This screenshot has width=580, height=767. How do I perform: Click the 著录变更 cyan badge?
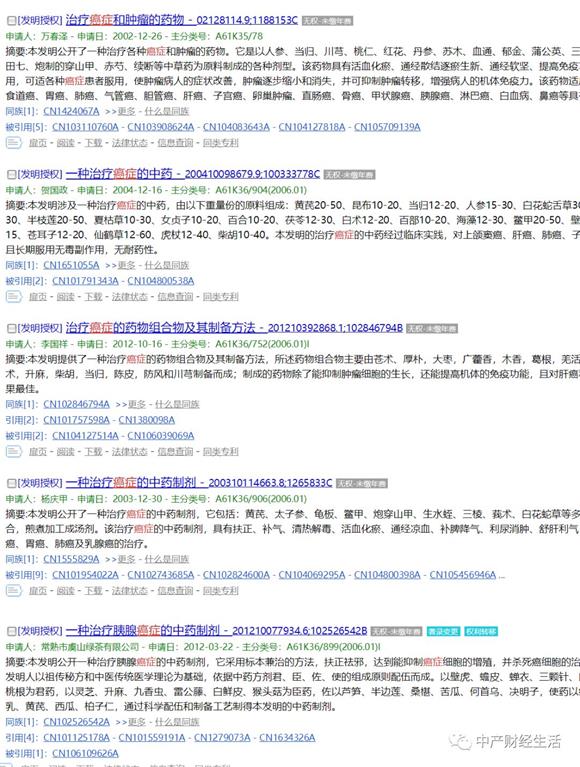click(444, 632)
